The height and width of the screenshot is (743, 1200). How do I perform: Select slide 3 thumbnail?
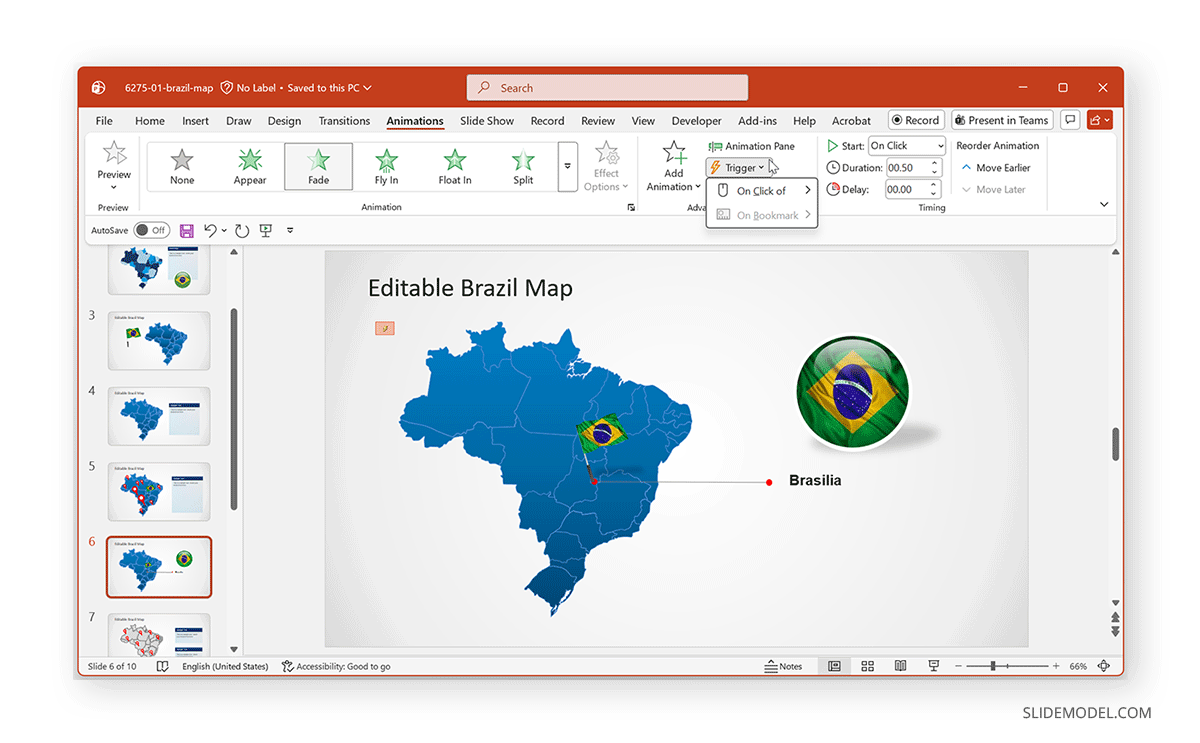[159, 340]
